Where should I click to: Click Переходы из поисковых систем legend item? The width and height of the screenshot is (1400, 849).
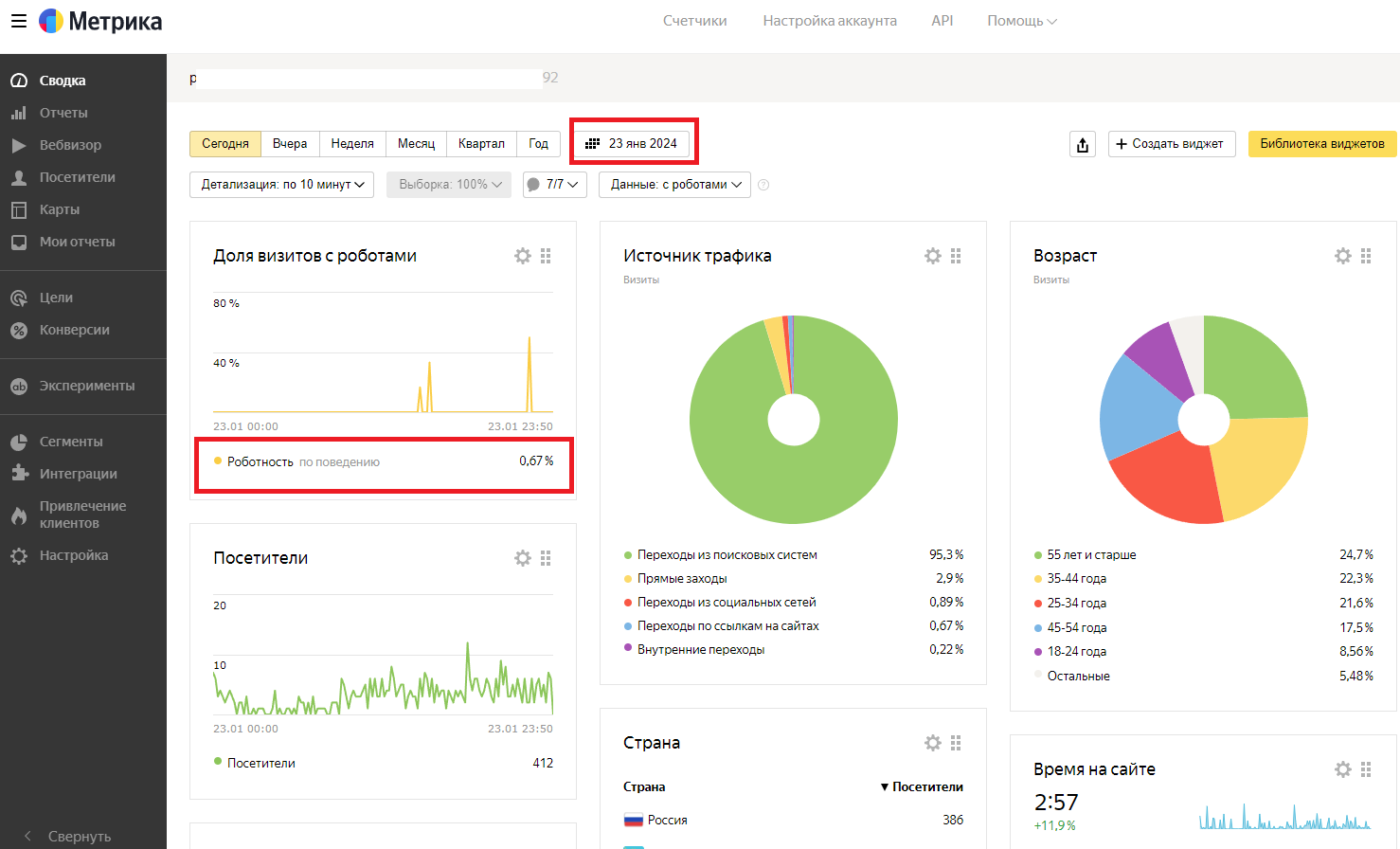tap(727, 555)
